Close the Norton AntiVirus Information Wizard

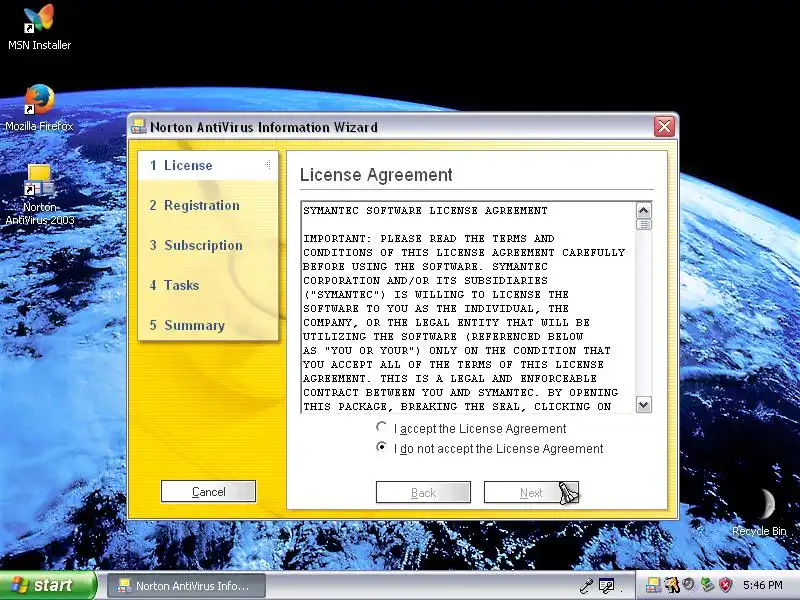664,127
